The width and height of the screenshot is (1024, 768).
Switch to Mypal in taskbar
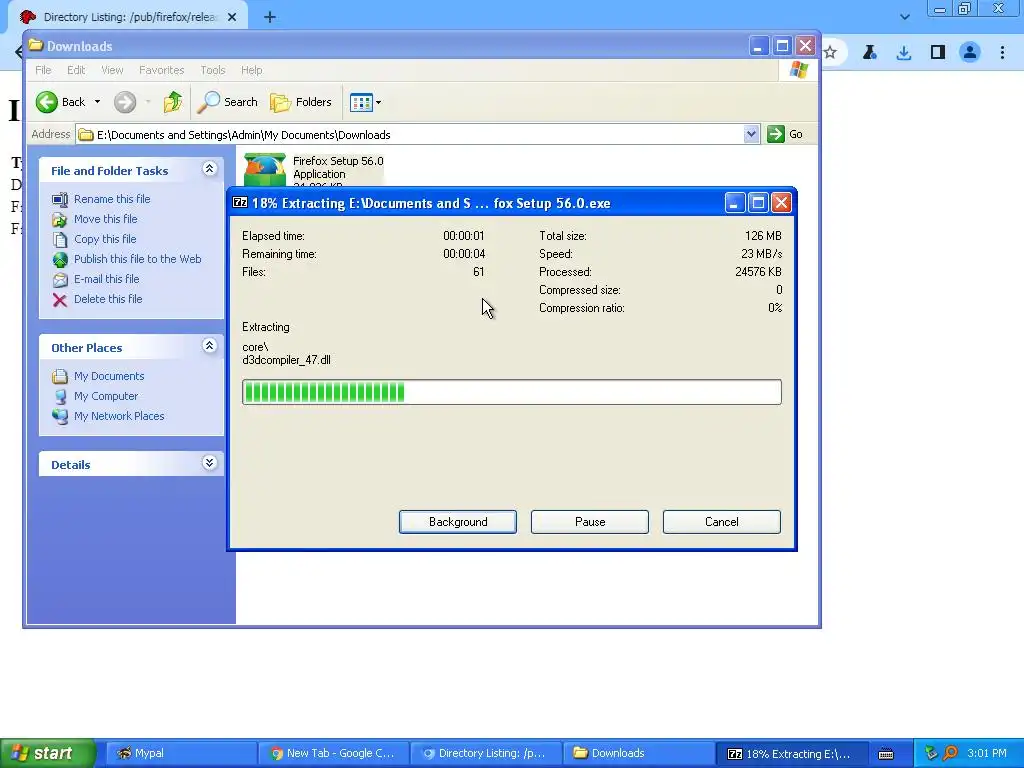[182, 754]
